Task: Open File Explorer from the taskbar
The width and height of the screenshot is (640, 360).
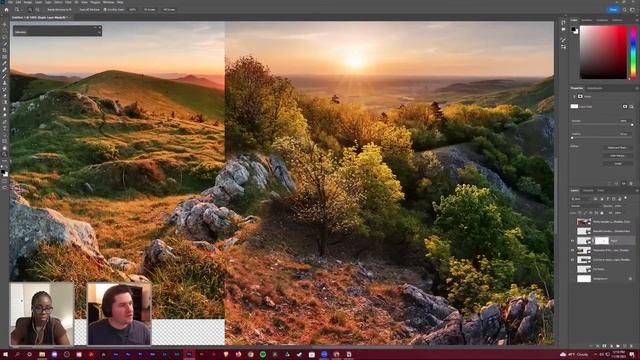Action: (42, 354)
